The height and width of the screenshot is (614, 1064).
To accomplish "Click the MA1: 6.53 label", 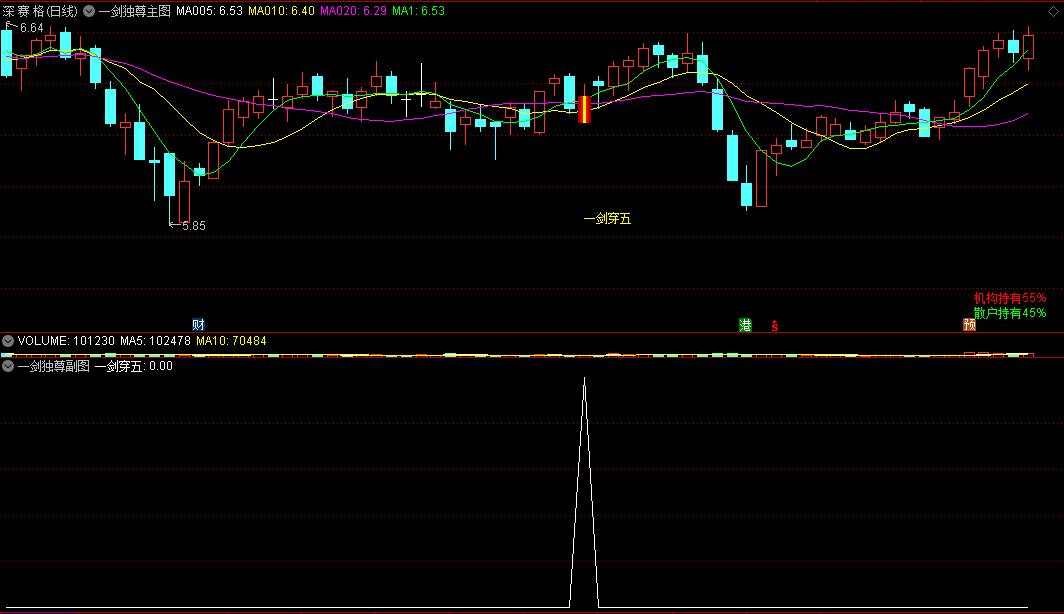I will click(418, 11).
